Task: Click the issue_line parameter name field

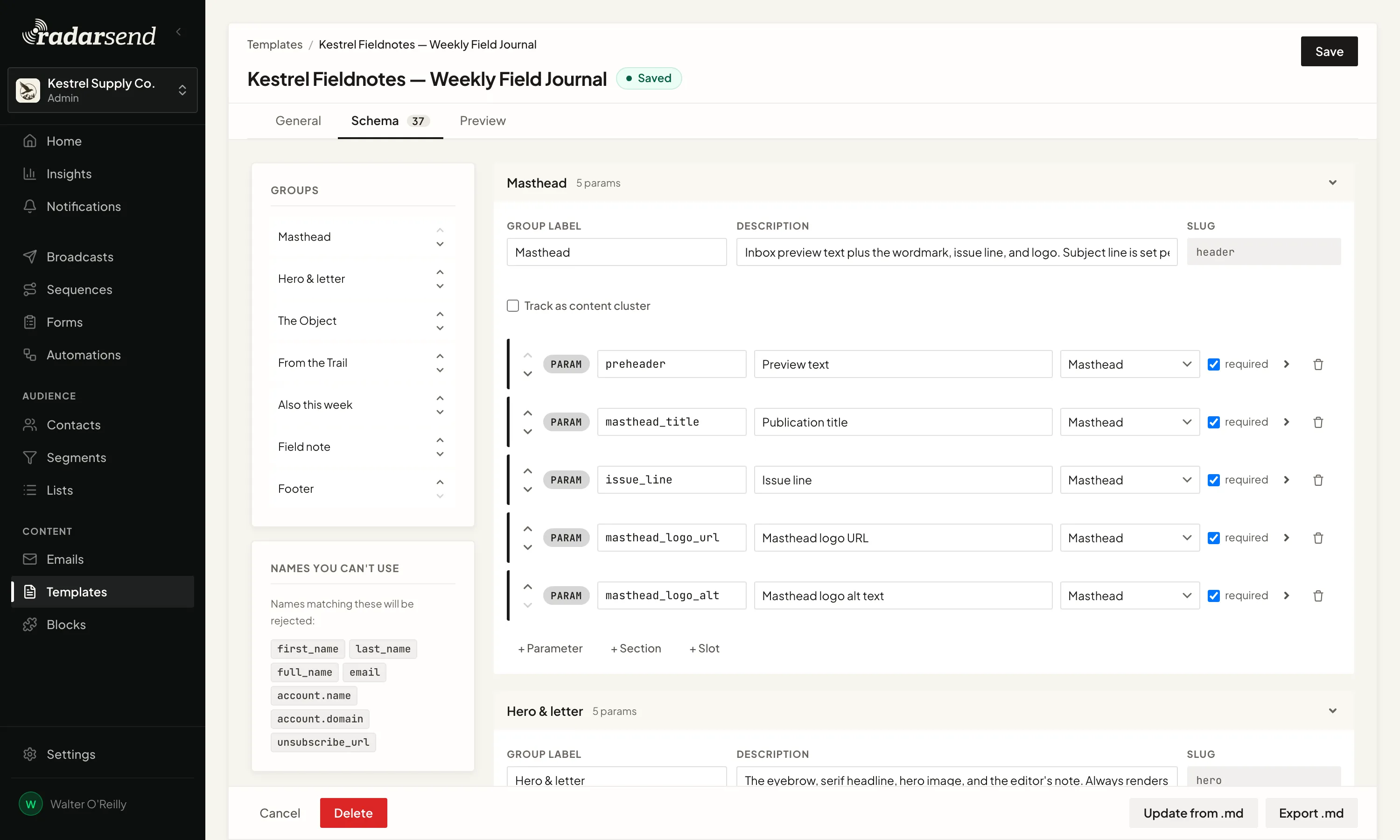Action: point(671,480)
